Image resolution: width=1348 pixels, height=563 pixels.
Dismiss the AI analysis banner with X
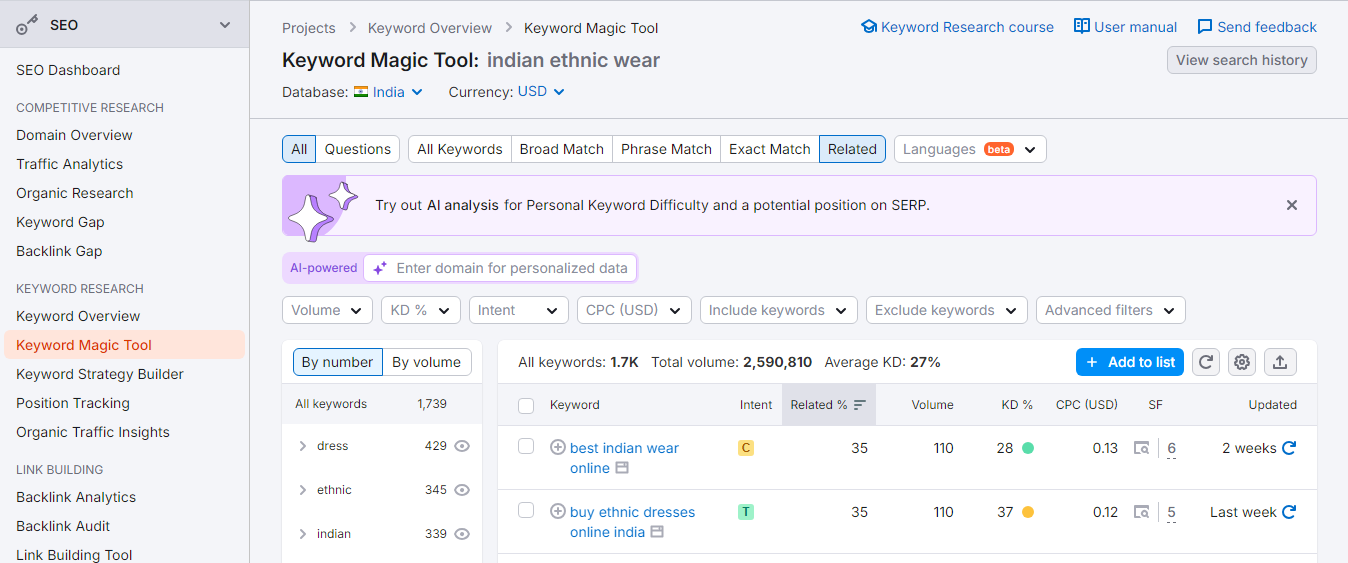pyautogui.click(x=1292, y=205)
